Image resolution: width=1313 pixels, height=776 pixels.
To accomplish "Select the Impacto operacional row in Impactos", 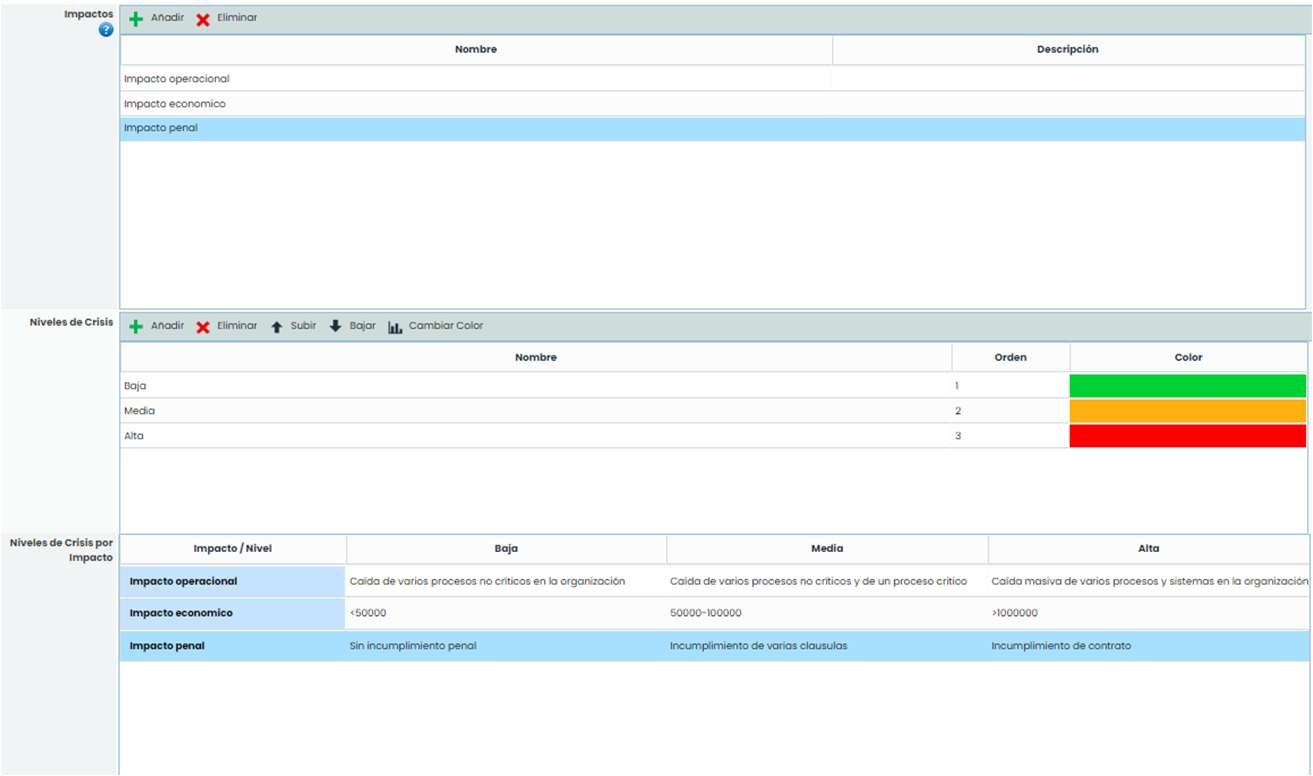I will (x=177, y=79).
